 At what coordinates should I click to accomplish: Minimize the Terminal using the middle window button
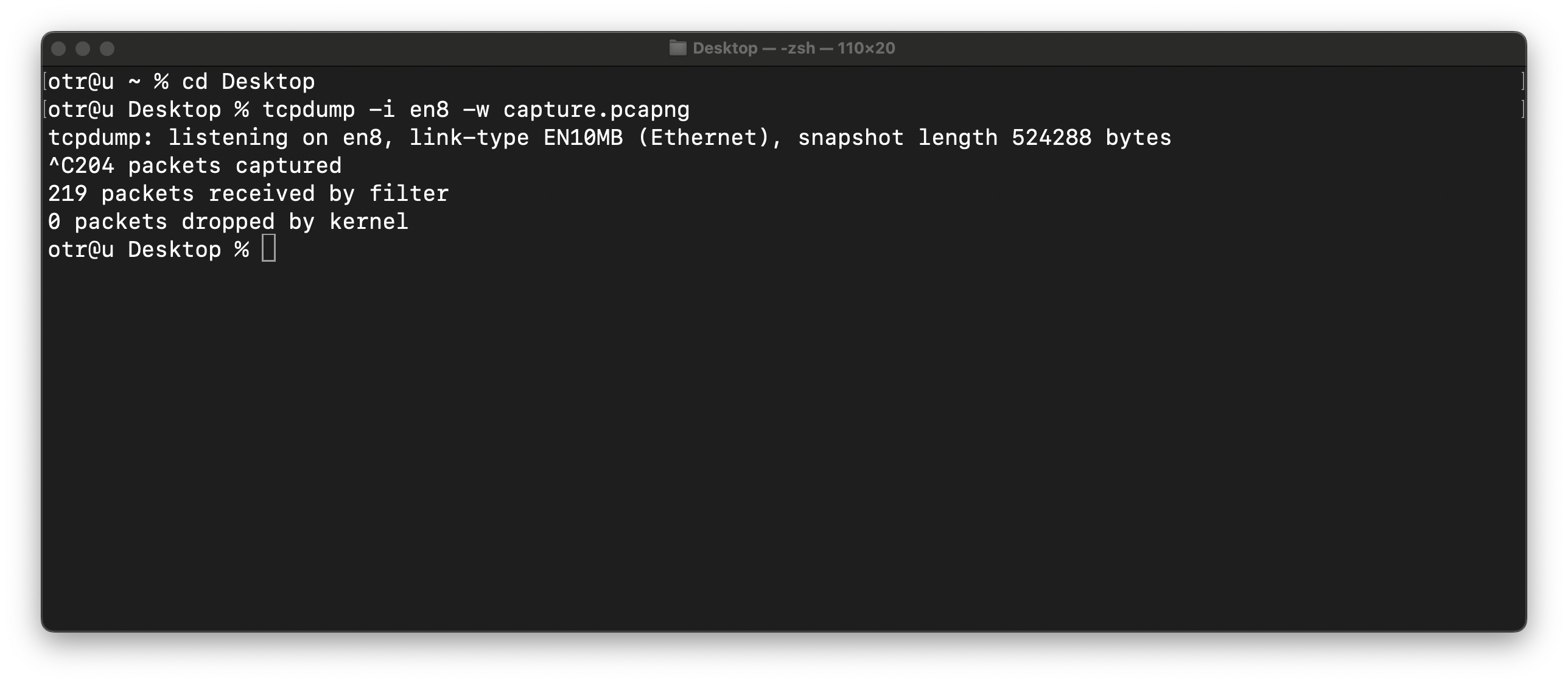click(x=83, y=49)
